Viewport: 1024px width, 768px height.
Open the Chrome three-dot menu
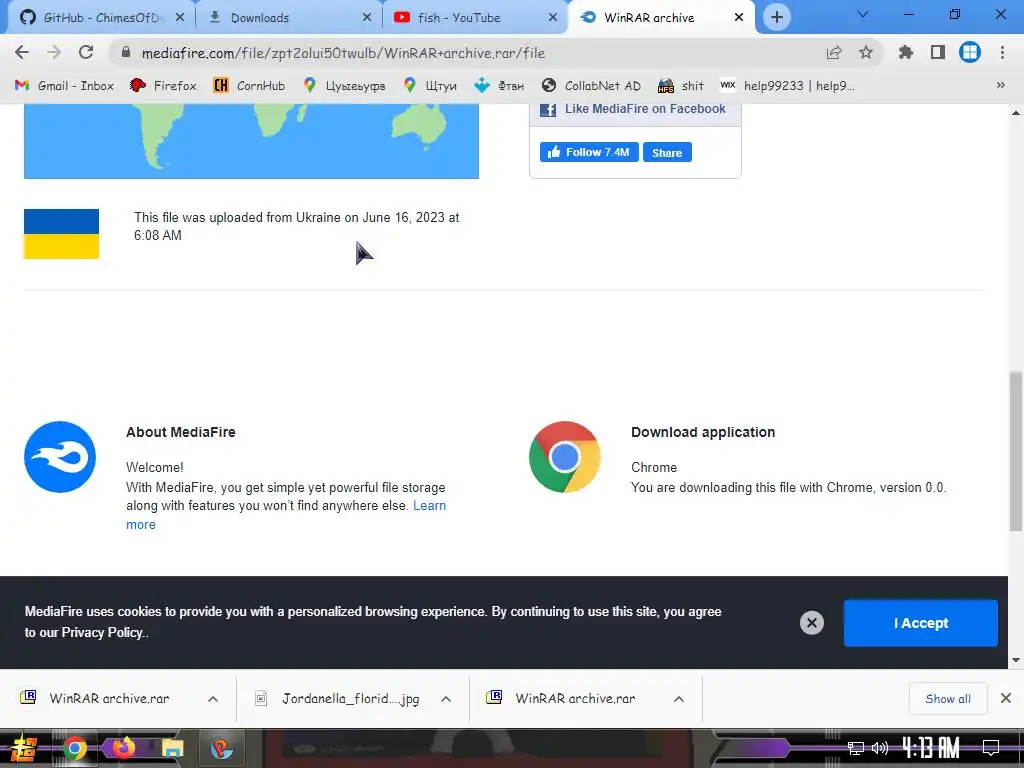pyautogui.click(x=1002, y=52)
